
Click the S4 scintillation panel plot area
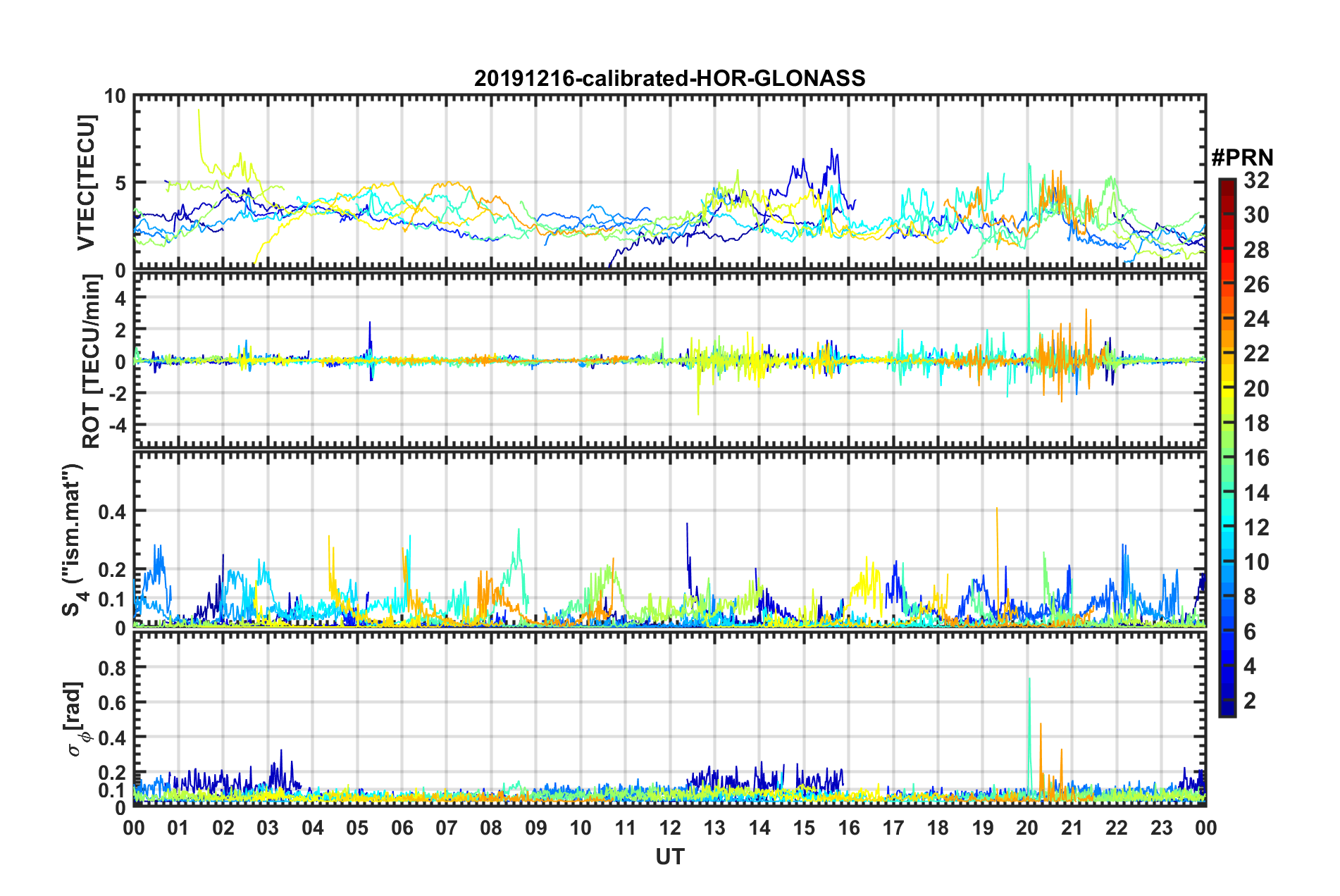(x=670, y=540)
